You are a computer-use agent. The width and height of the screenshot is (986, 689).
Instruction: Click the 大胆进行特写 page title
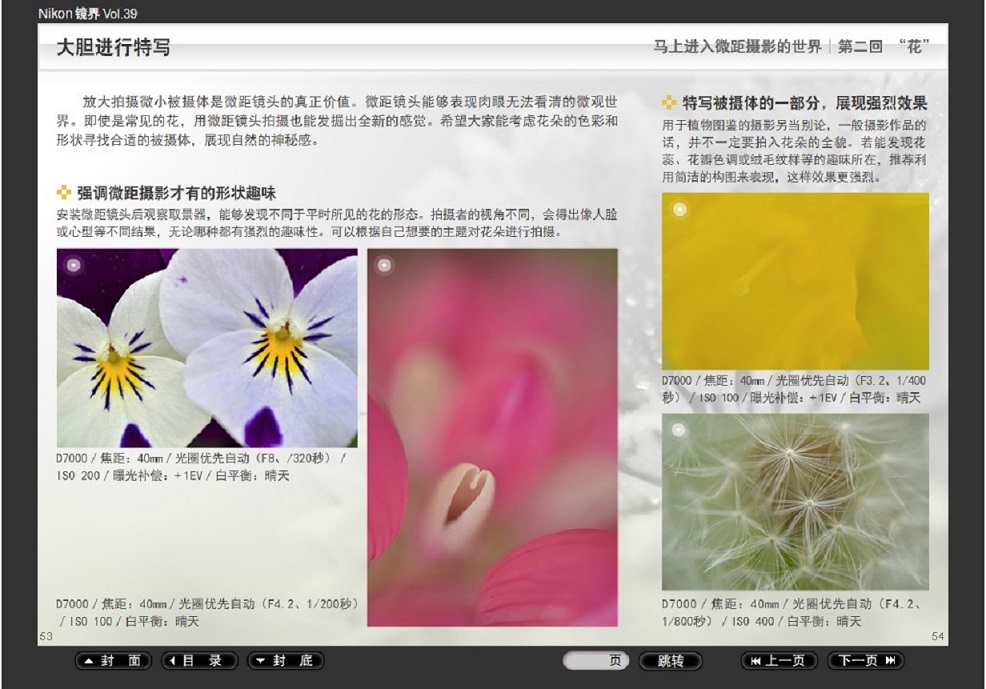(x=112, y=47)
